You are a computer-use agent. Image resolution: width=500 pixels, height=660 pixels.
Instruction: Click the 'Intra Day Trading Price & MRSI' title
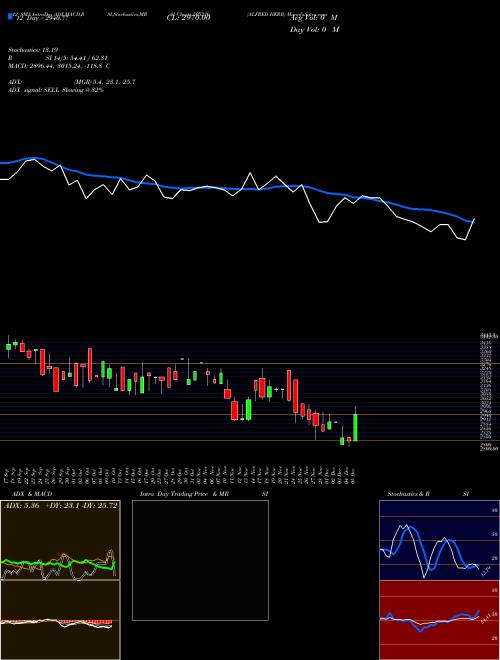[x=204, y=494]
